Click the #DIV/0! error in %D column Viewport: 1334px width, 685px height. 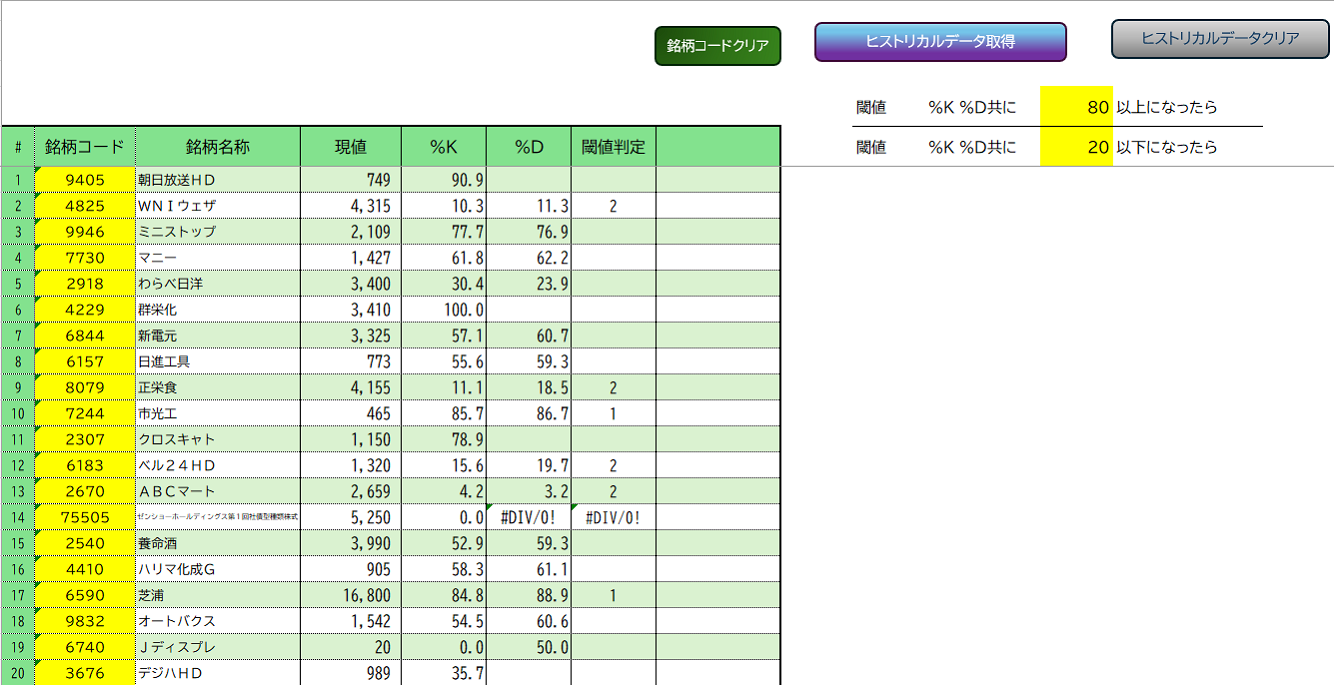[529, 518]
